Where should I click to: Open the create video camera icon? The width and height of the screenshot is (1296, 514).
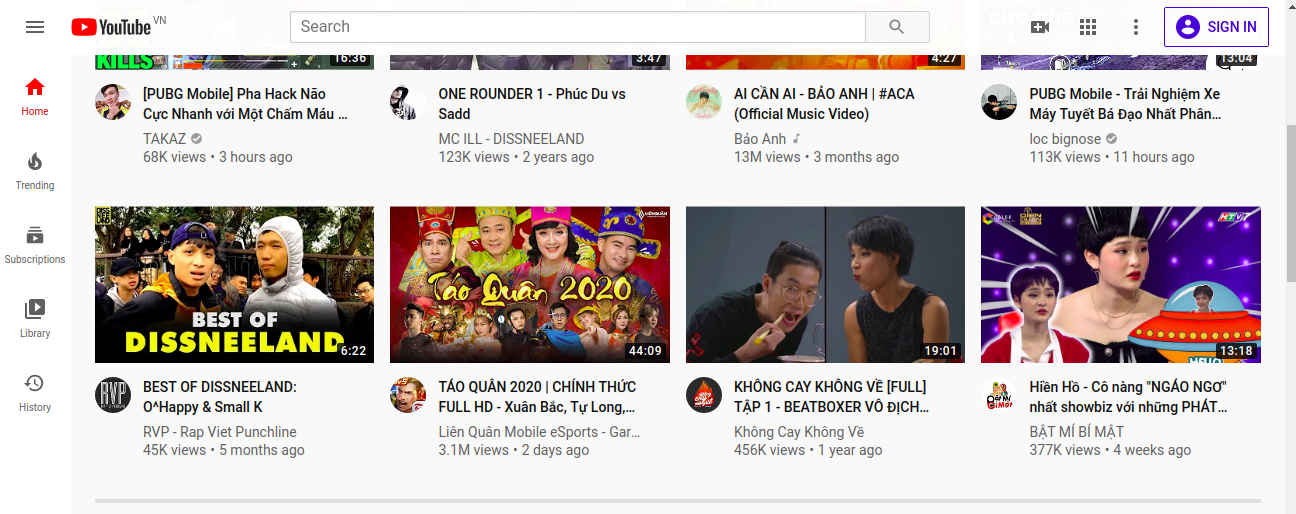(x=1040, y=27)
